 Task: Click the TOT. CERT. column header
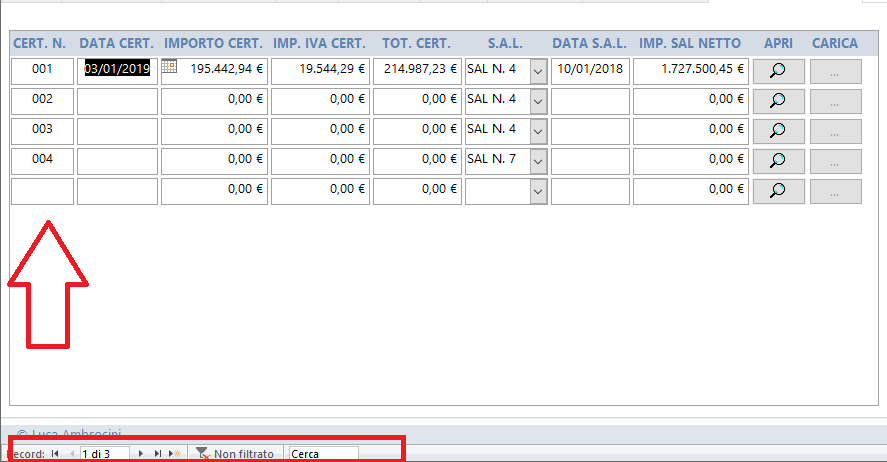(416, 44)
